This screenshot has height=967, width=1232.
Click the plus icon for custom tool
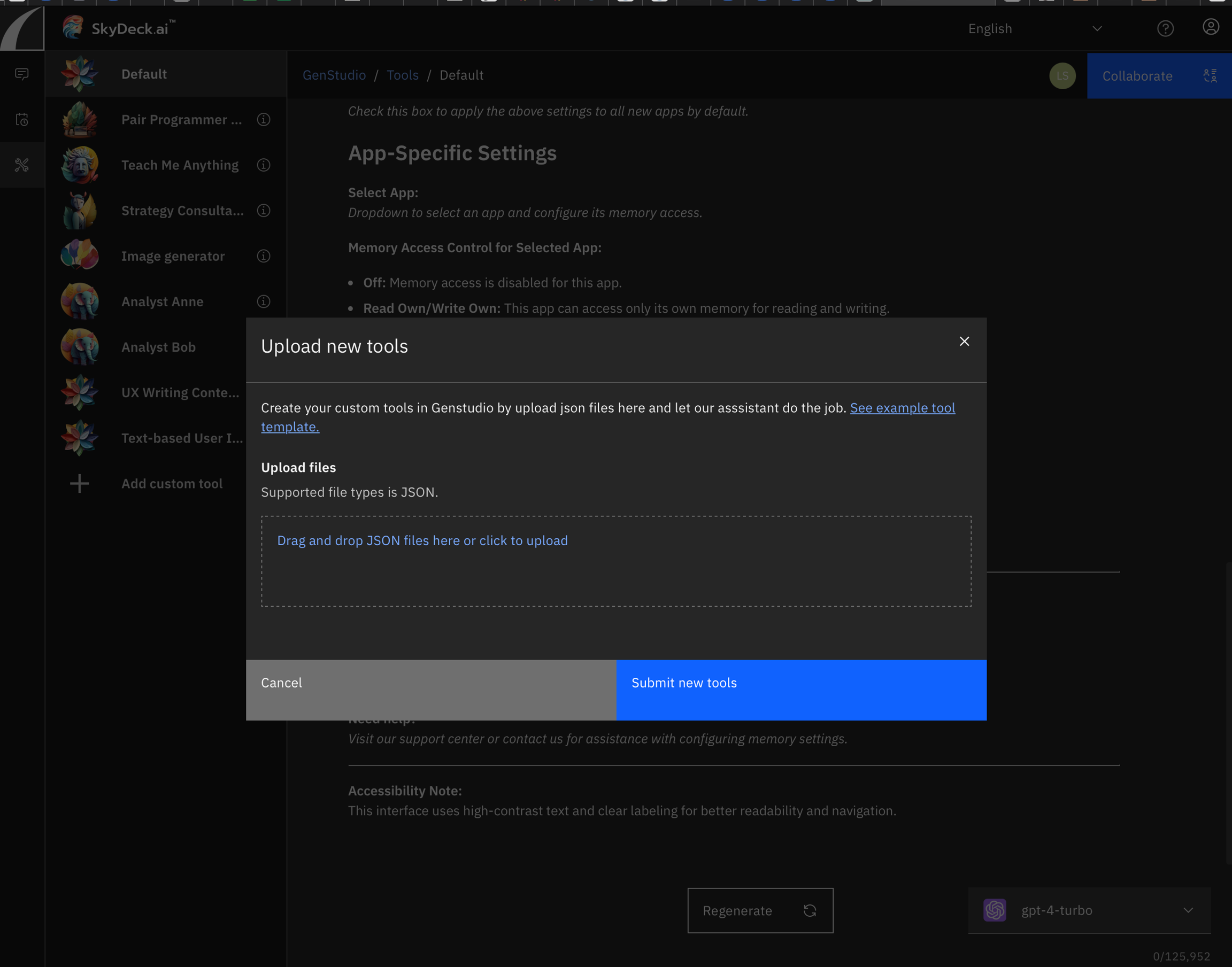[x=80, y=483]
